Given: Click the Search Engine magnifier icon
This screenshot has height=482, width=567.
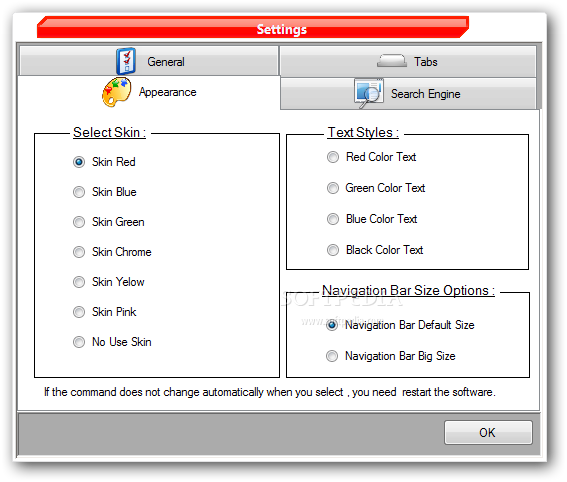Looking at the screenshot, I should 368,93.
